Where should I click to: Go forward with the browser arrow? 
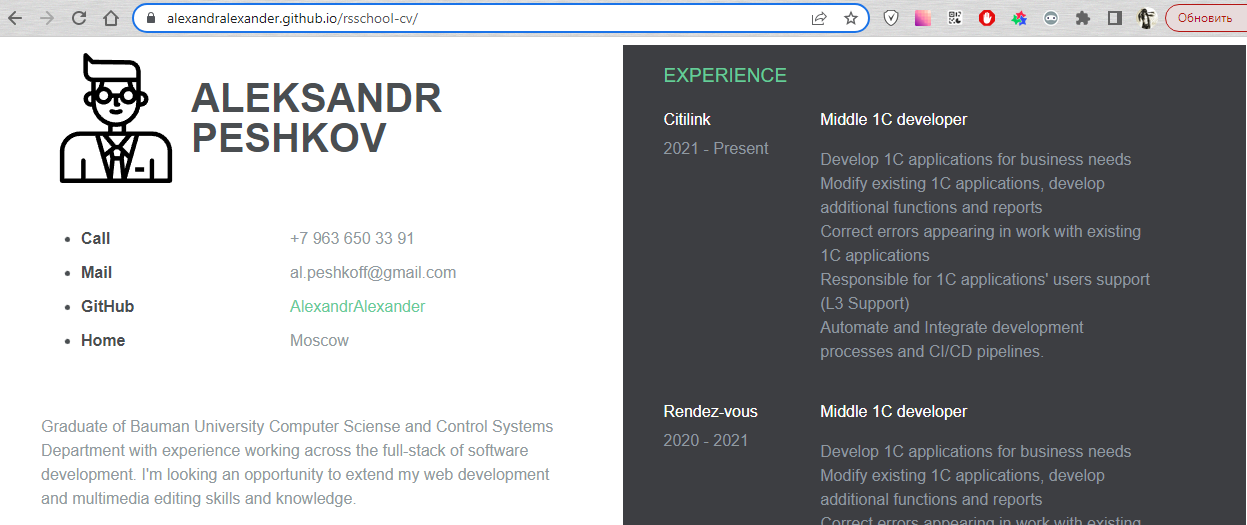47,18
